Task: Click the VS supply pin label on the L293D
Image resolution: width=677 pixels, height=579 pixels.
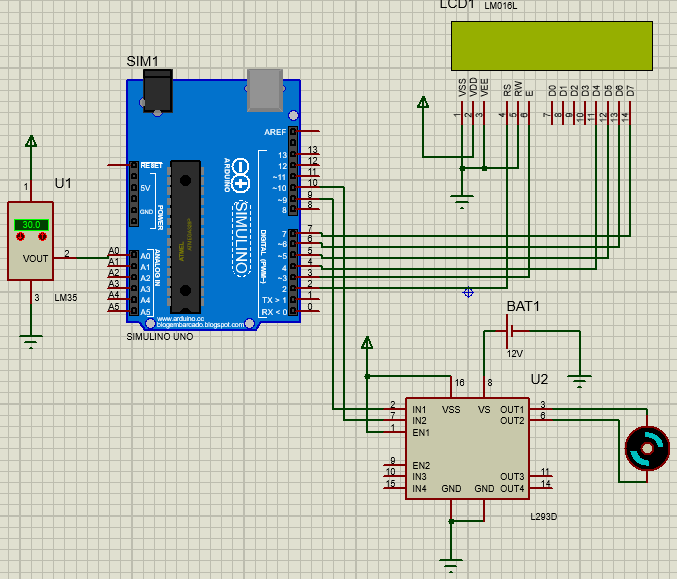Action: [x=484, y=409]
